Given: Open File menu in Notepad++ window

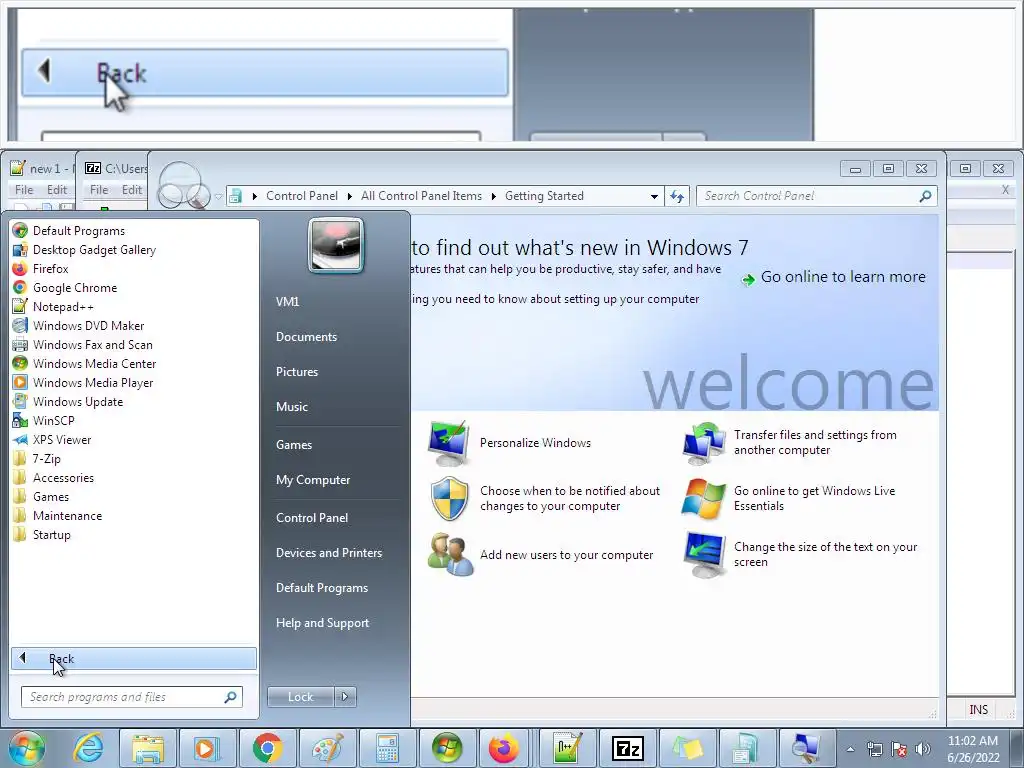Looking at the screenshot, I should (24, 189).
